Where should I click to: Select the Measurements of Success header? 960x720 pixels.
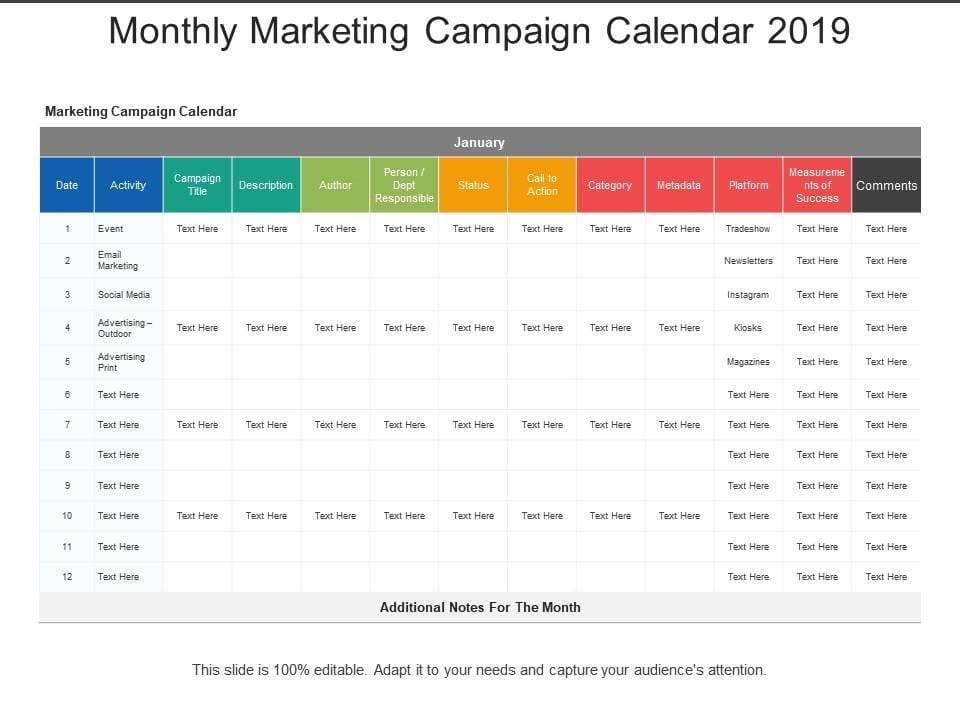click(x=817, y=185)
